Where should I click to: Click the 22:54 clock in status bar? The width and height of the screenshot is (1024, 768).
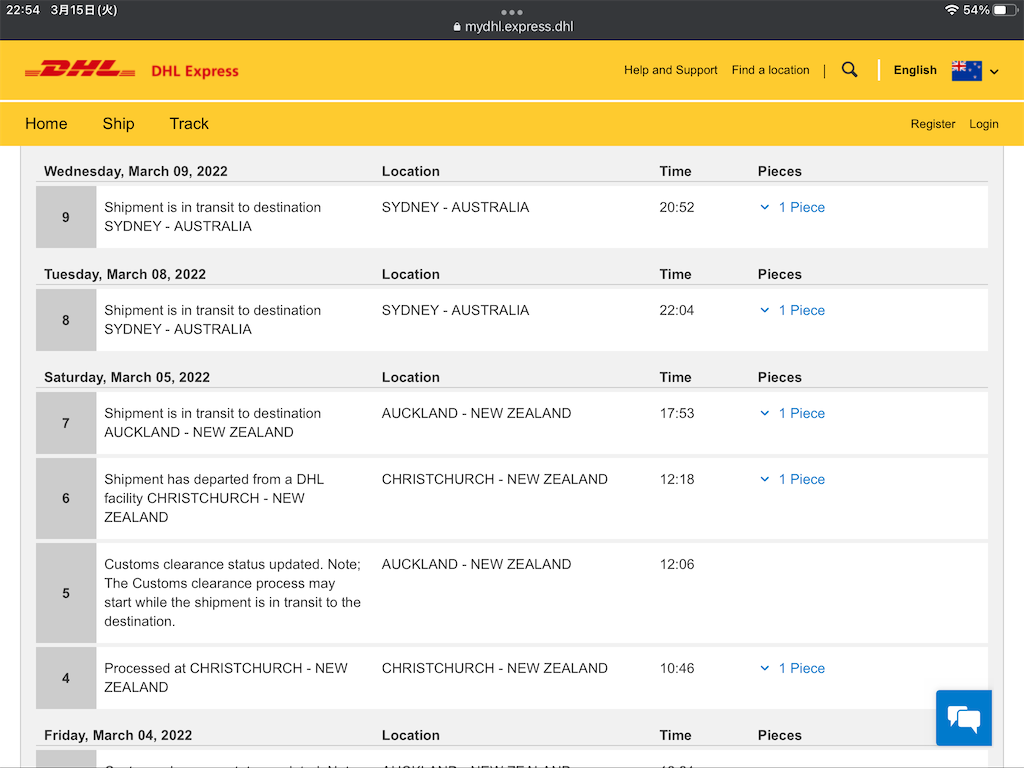click(x=23, y=10)
